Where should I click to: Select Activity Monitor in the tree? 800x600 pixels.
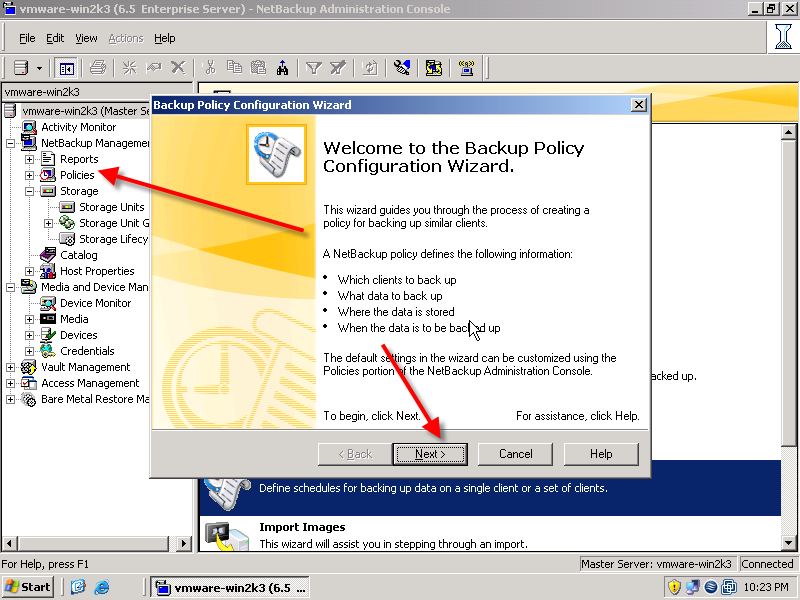(x=79, y=127)
